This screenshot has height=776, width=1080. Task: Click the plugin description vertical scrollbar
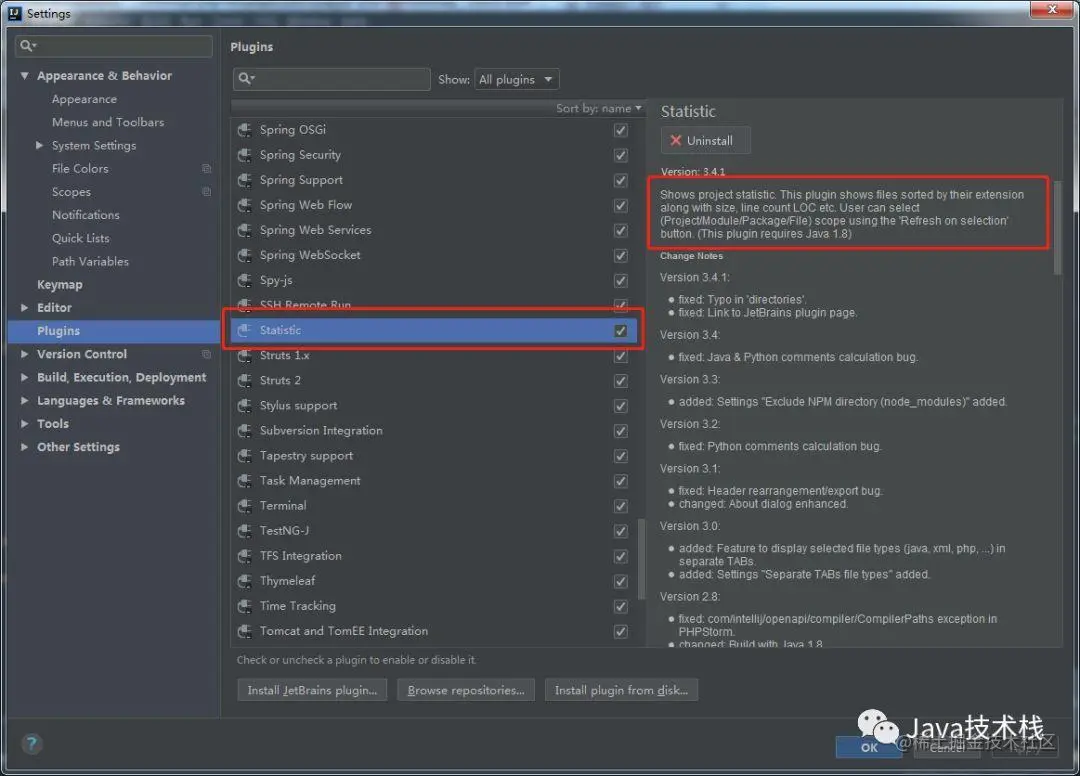[1058, 227]
